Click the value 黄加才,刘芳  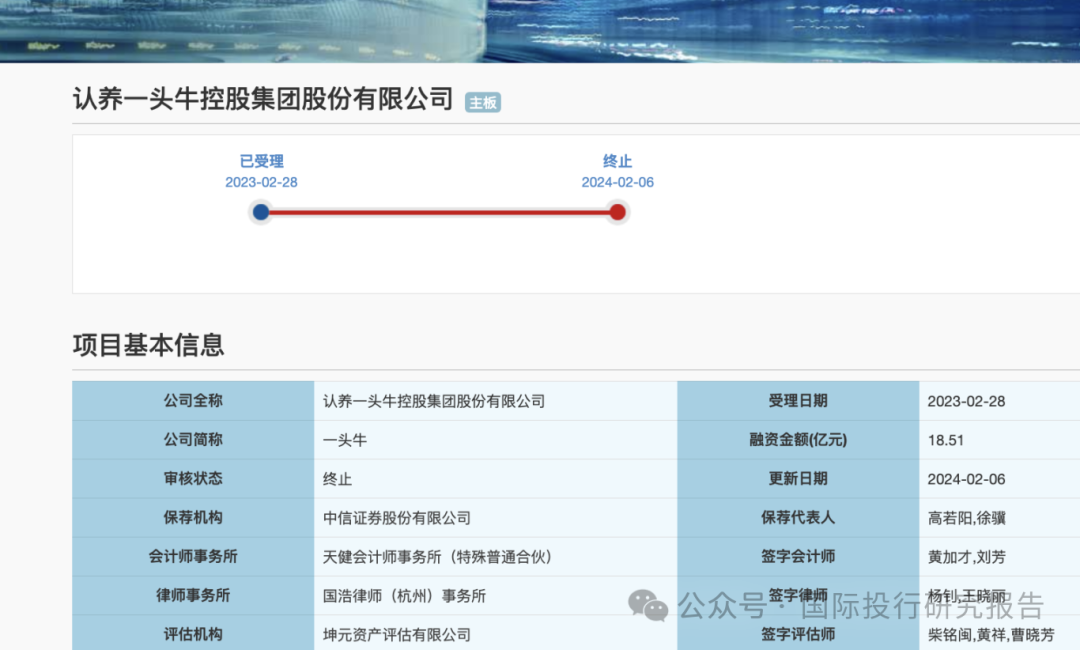point(967,557)
